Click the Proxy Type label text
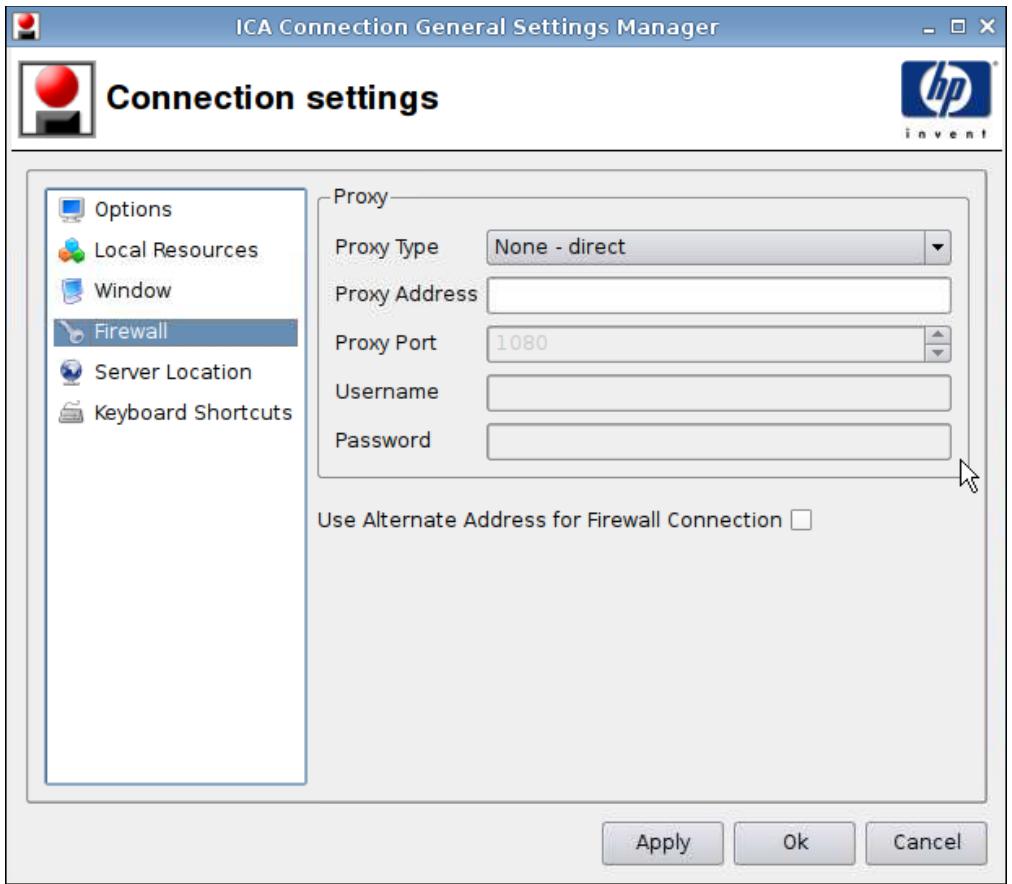Viewport: 1012px width, 884px height. [x=387, y=247]
